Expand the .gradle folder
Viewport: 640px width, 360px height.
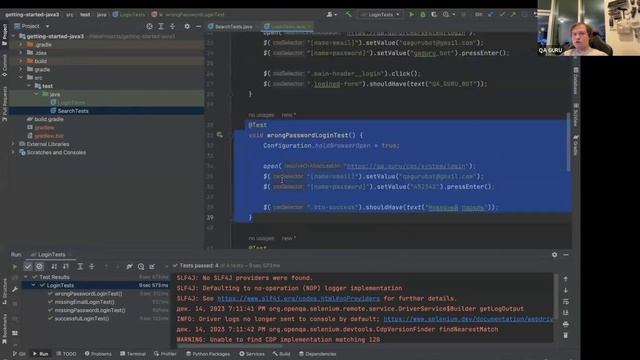[21, 44]
